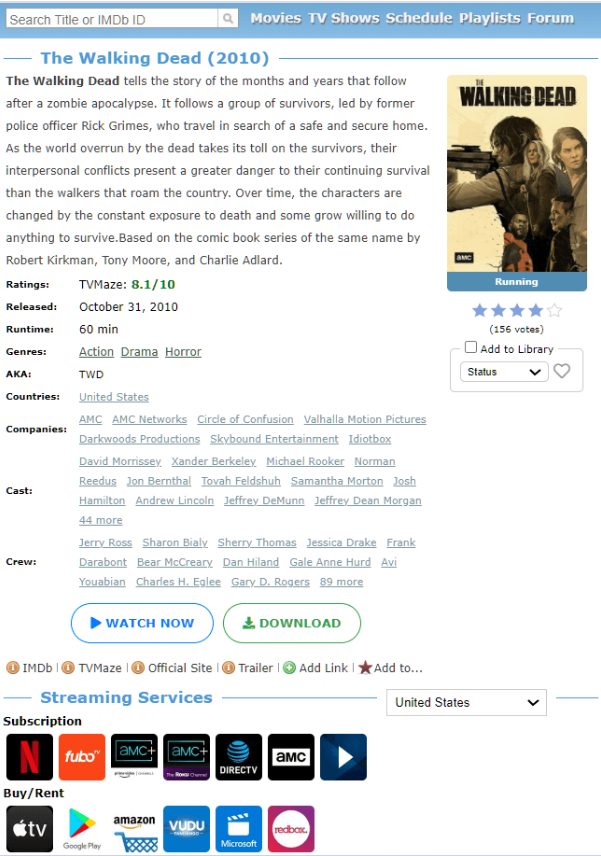Select the fuboTV streaming icon
601x856 pixels.
[82, 757]
